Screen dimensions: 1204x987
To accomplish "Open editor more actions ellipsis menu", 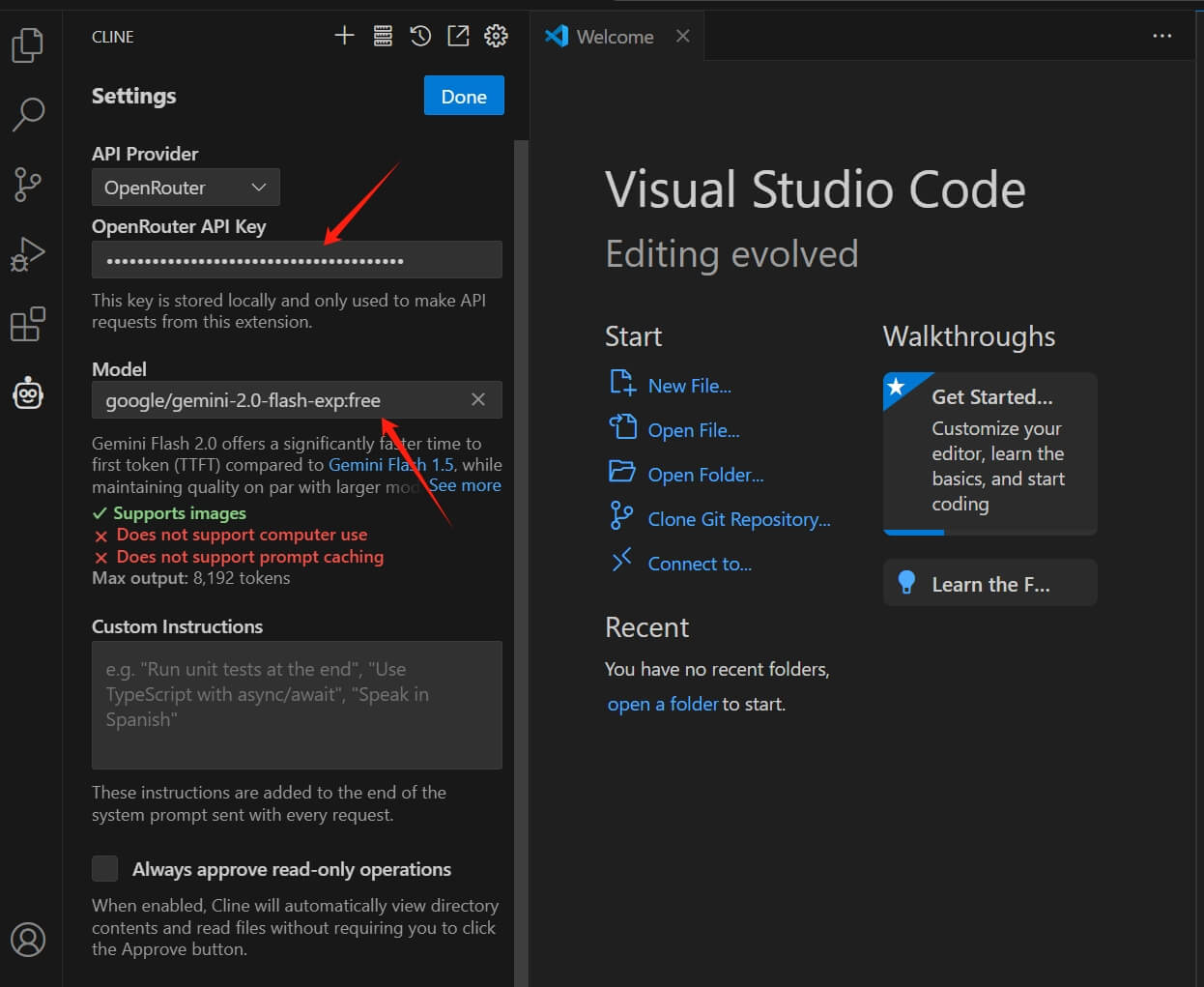I will [x=1162, y=36].
